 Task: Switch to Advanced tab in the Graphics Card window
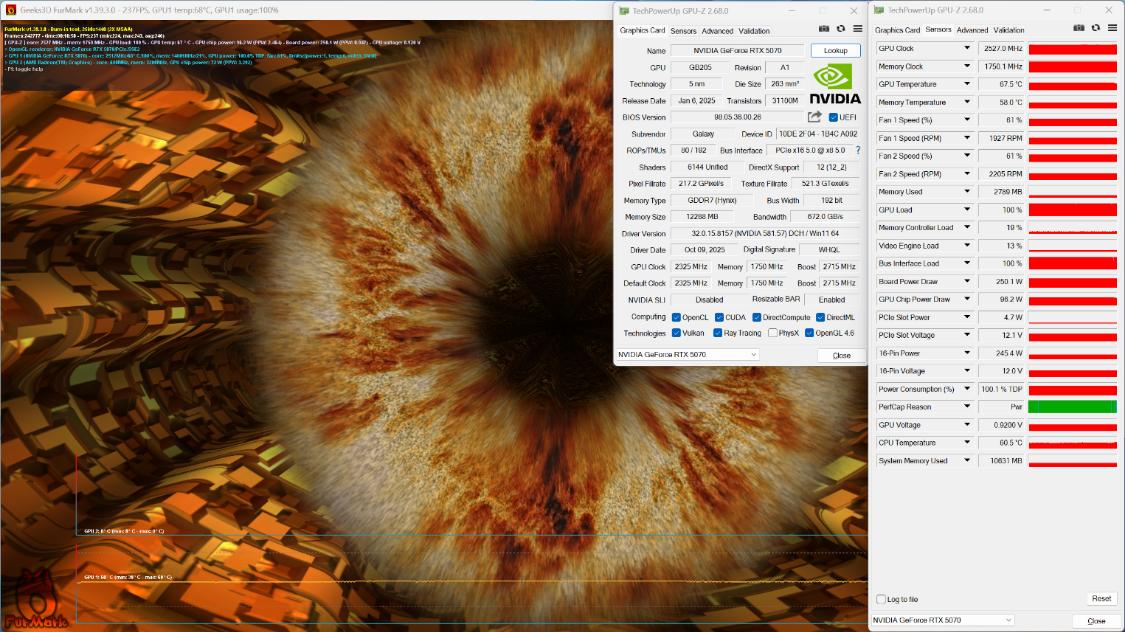coord(717,31)
